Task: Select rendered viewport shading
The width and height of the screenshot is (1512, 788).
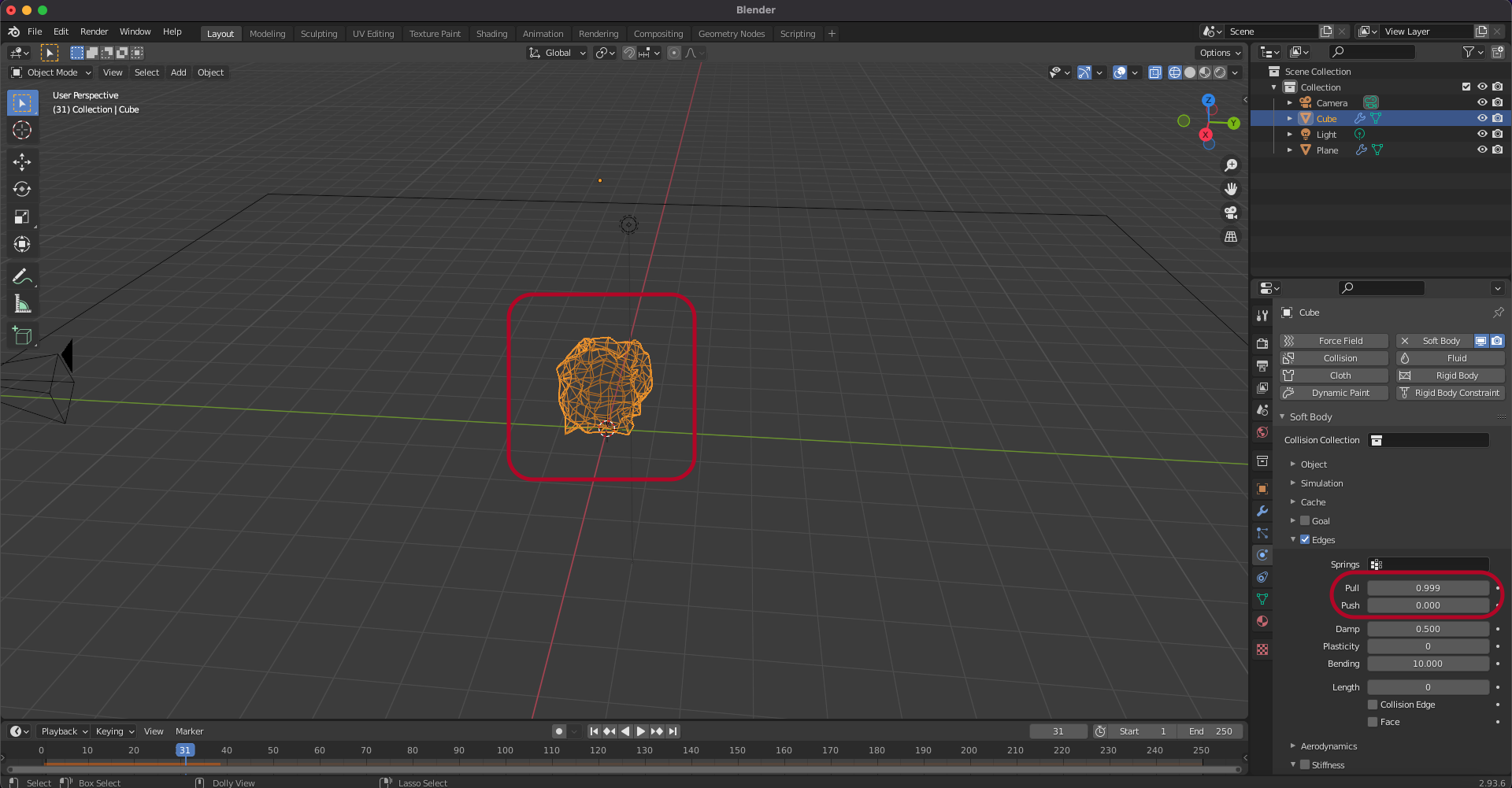Action: [x=1220, y=72]
